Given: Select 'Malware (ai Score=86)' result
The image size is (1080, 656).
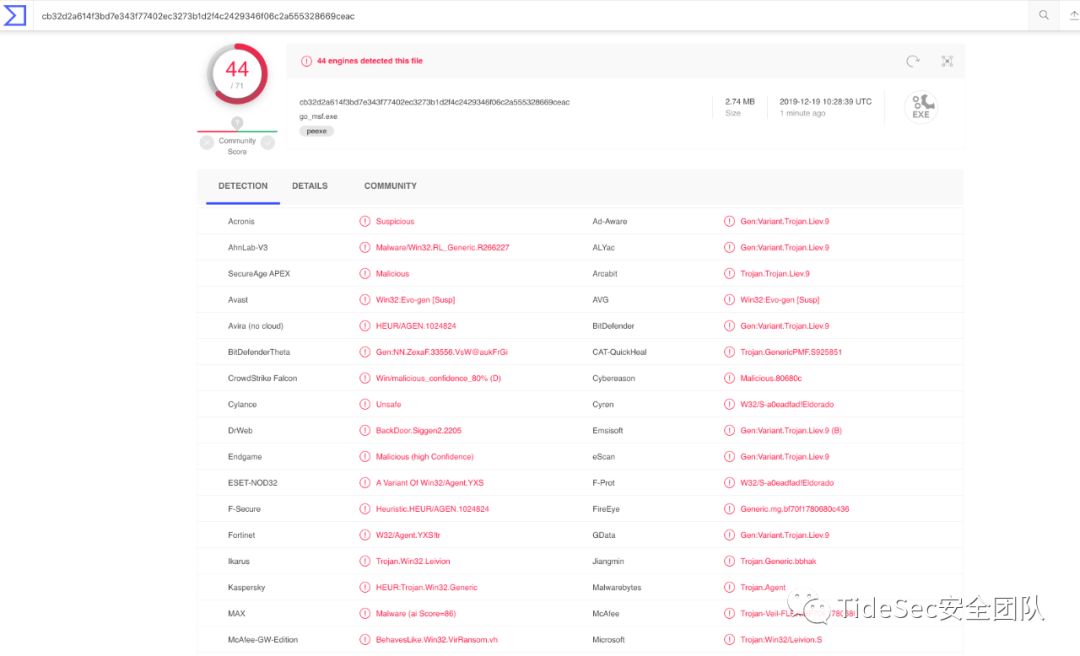Looking at the screenshot, I should click(415, 613).
